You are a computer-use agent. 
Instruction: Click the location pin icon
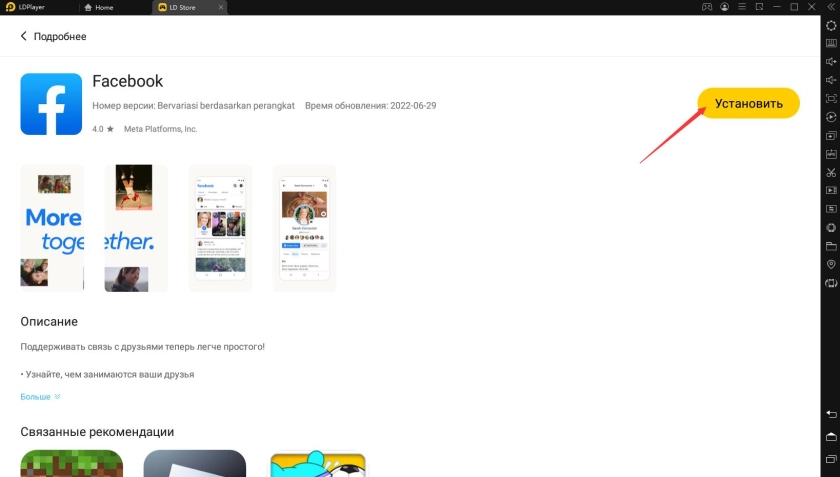click(x=830, y=265)
